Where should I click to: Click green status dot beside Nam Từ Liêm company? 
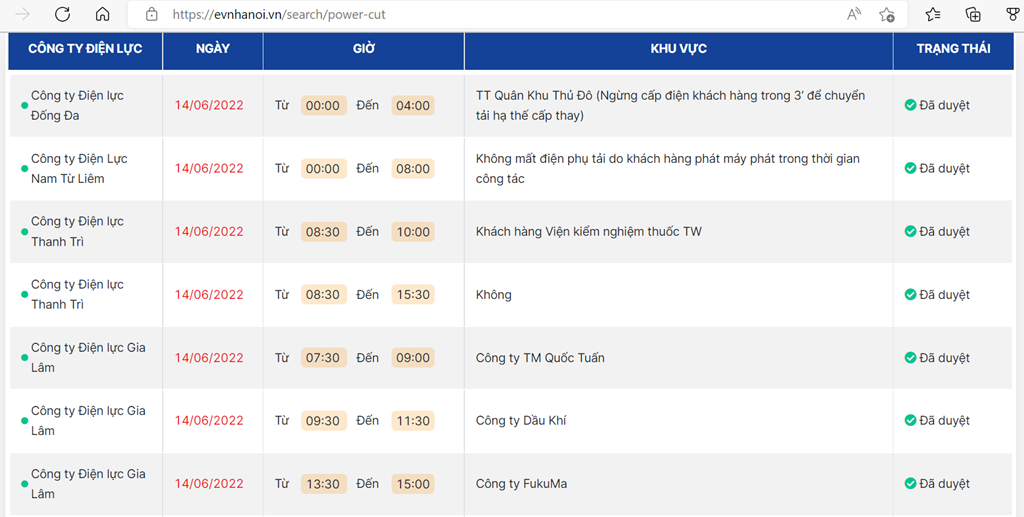[24, 168]
